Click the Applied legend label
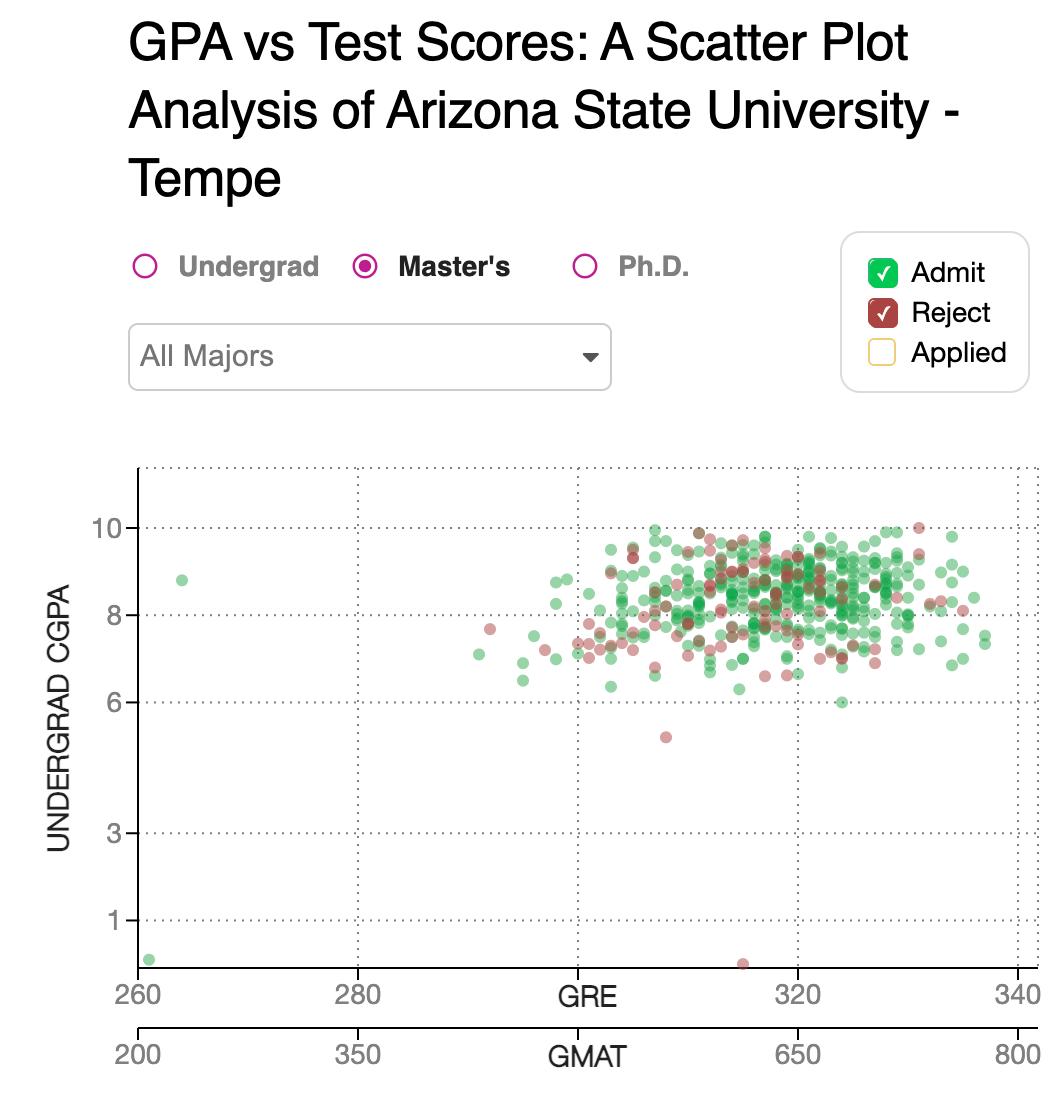1060x1096 pixels. click(958, 352)
